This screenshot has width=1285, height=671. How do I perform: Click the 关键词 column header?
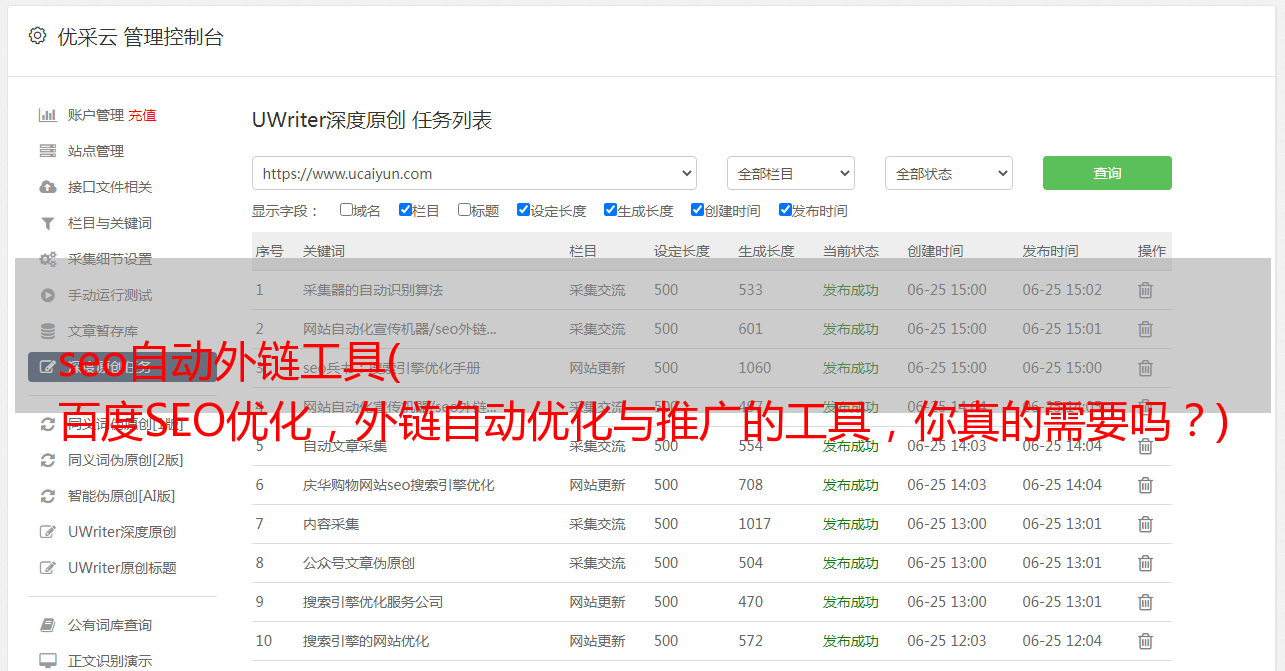tap(324, 251)
